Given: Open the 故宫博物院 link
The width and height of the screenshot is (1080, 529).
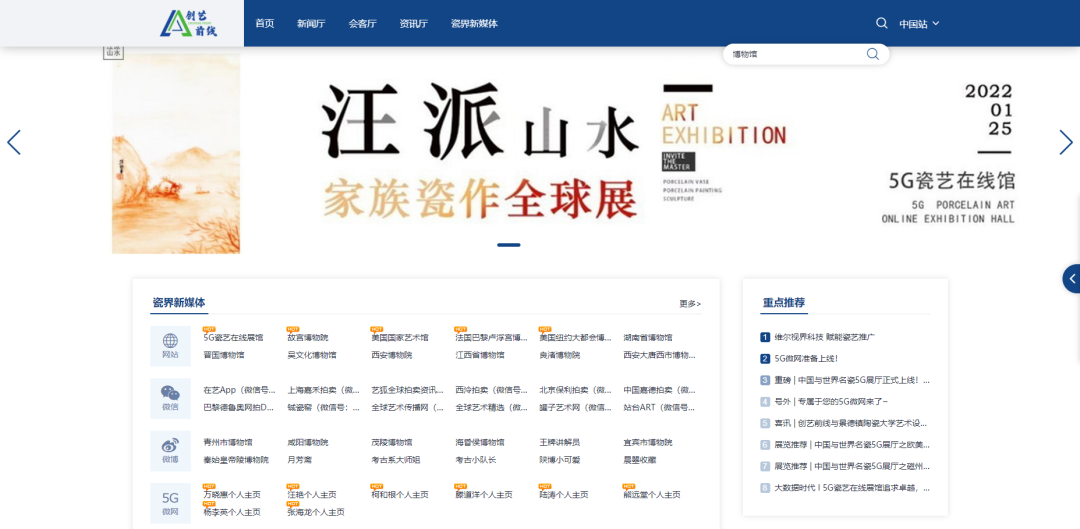Looking at the screenshot, I should (x=308, y=338).
